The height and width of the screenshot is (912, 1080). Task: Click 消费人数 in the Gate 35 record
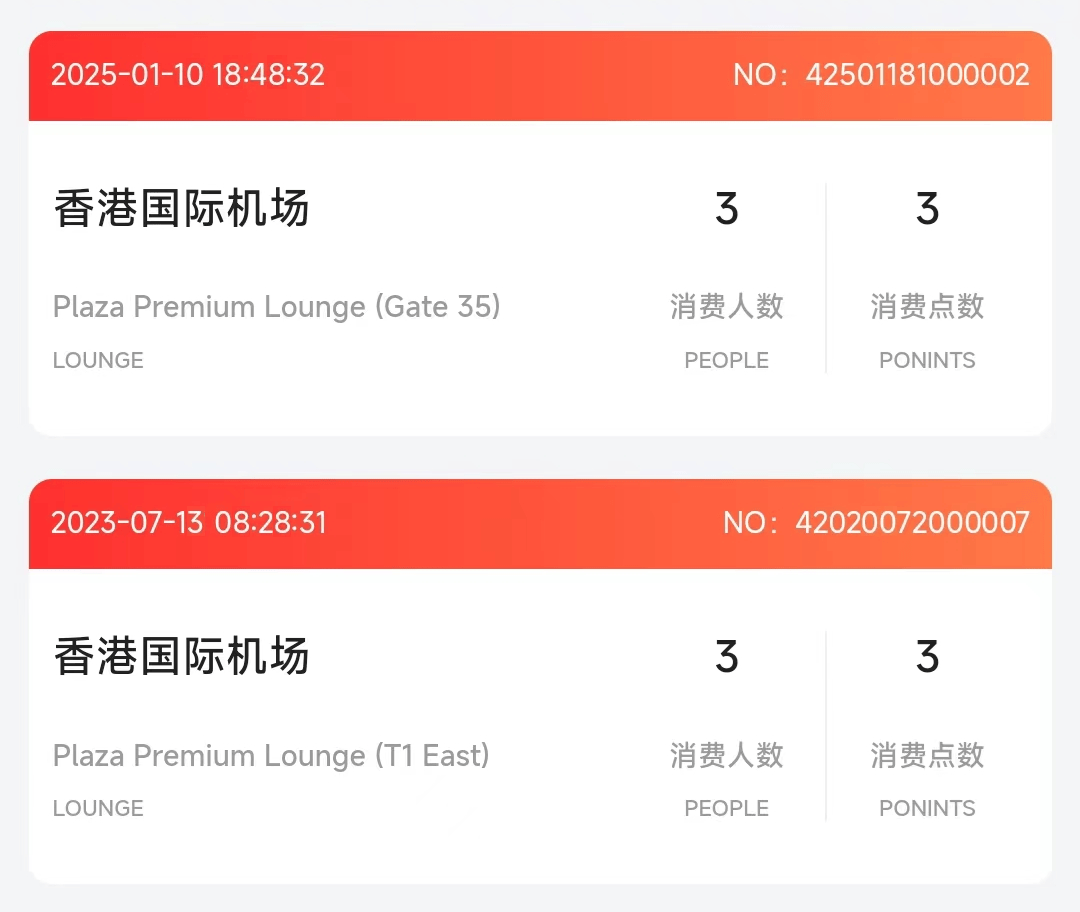[727, 306]
